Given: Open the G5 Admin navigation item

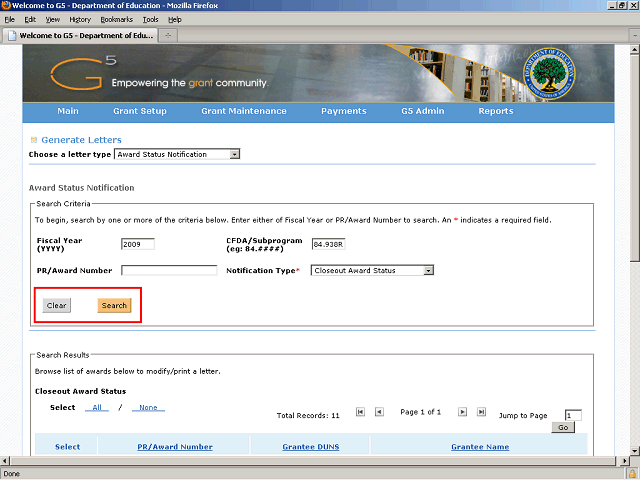Looking at the screenshot, I should point(422,111).
